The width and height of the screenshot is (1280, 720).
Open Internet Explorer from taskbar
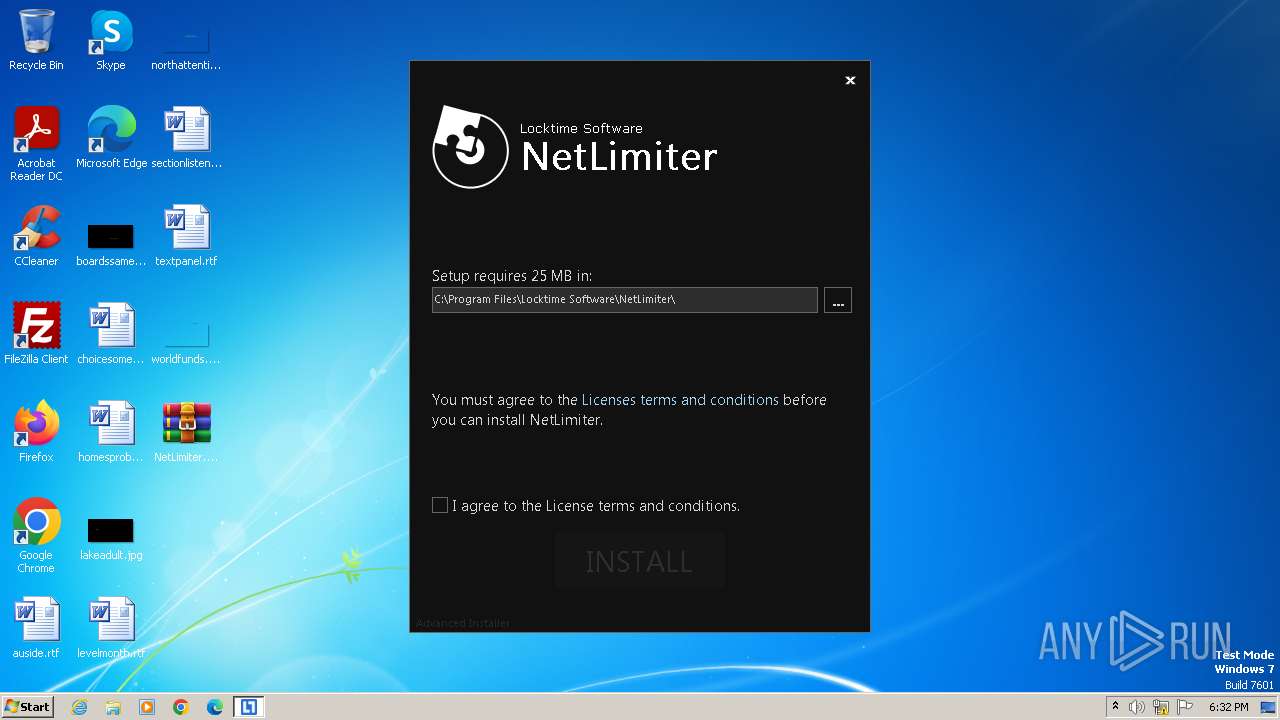pos(79,707)
